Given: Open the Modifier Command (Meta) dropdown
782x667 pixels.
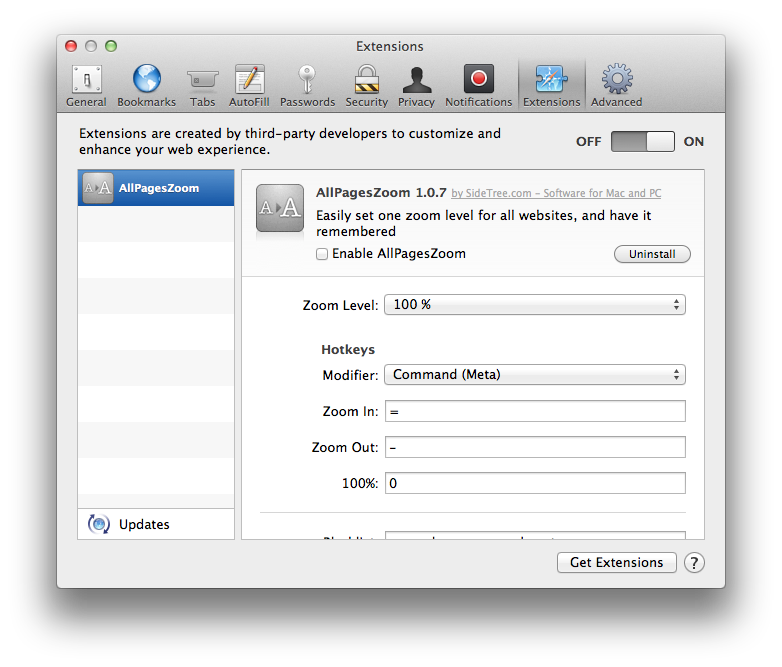Looking at the screenshot, I should (x=535, y=375).
